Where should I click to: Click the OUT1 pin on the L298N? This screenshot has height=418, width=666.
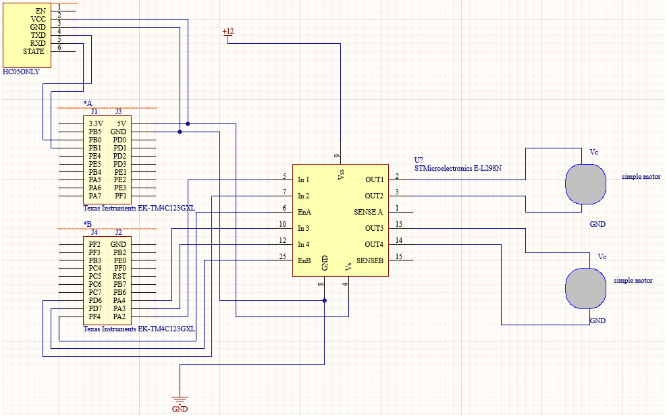point(374,178)
